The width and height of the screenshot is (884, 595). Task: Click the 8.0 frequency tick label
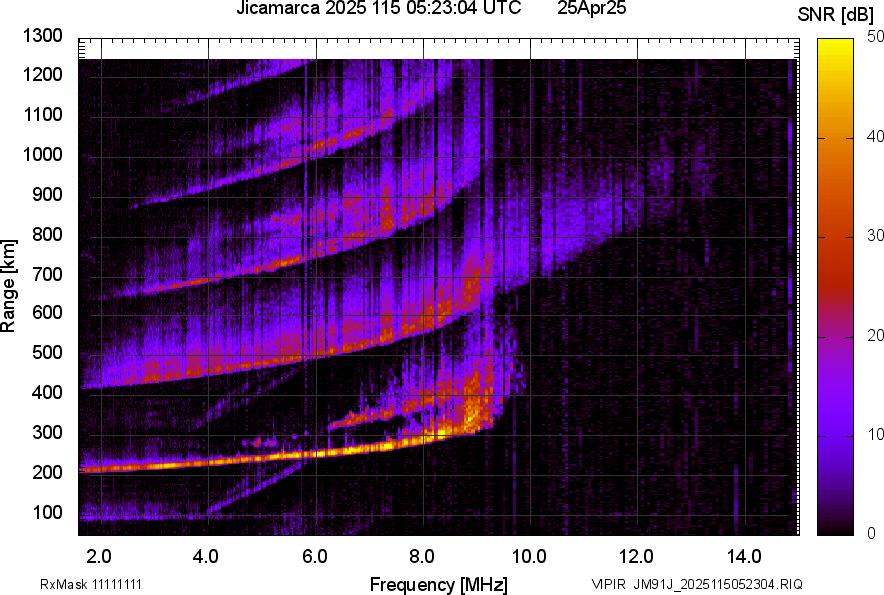pos(422,557)
